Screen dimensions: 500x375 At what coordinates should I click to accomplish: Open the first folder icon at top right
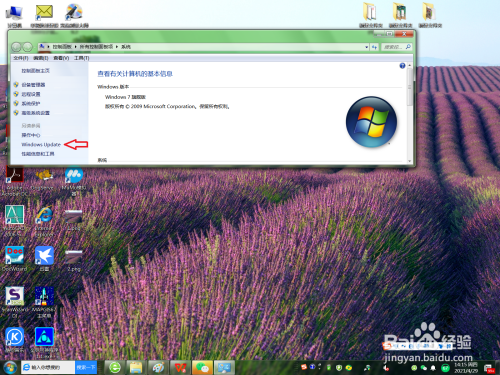tap(370, 15)
